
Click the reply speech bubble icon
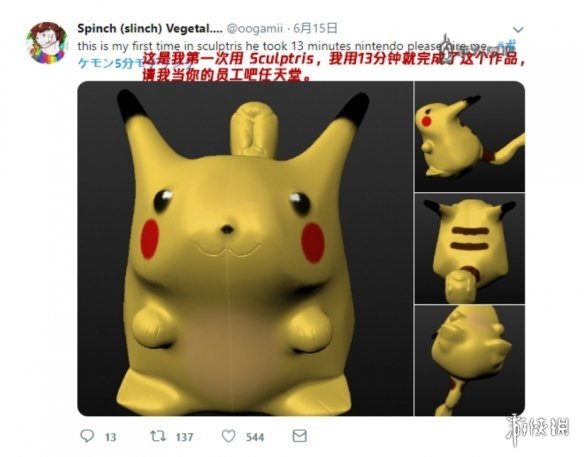[x=87, y=436]
